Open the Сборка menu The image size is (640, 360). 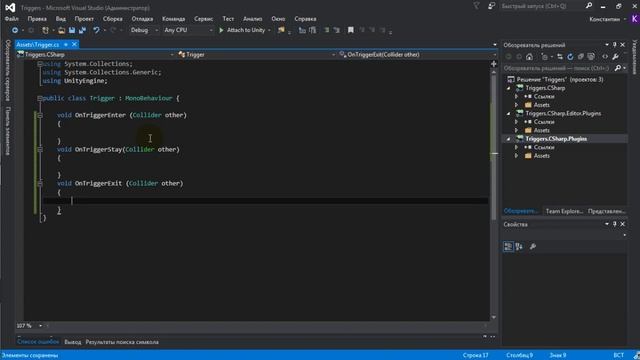(x=113, y=19)
